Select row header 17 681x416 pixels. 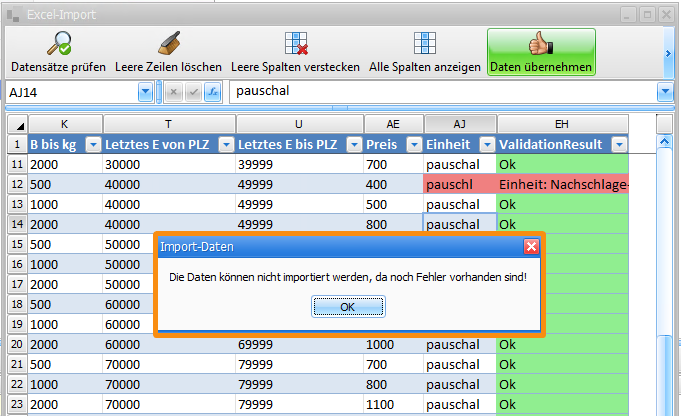pos(17,284)
